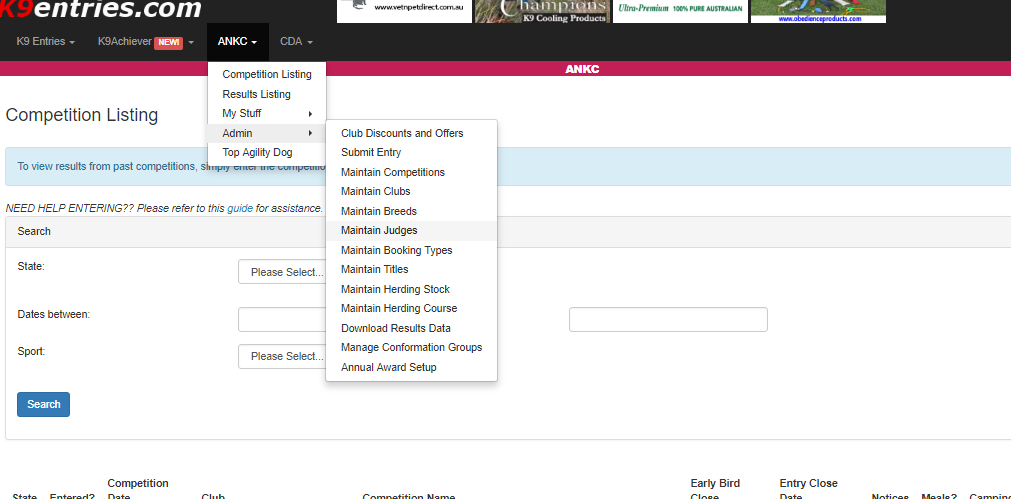The image size is (1011, 499).
Task: Open Maintain Competitions
Action: click(411, 172)
